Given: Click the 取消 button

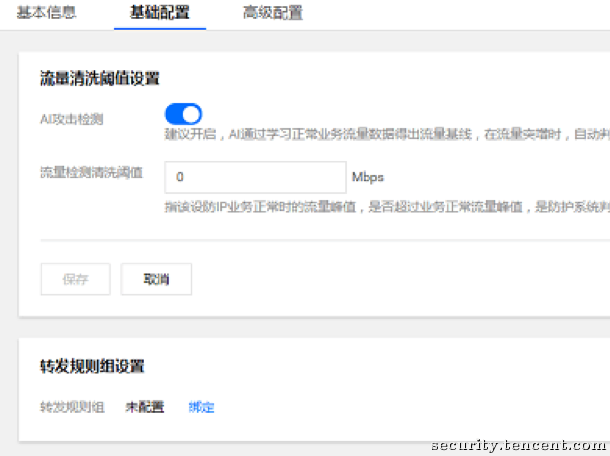Looking at the screenshot, I should click(x=156, y=279).
